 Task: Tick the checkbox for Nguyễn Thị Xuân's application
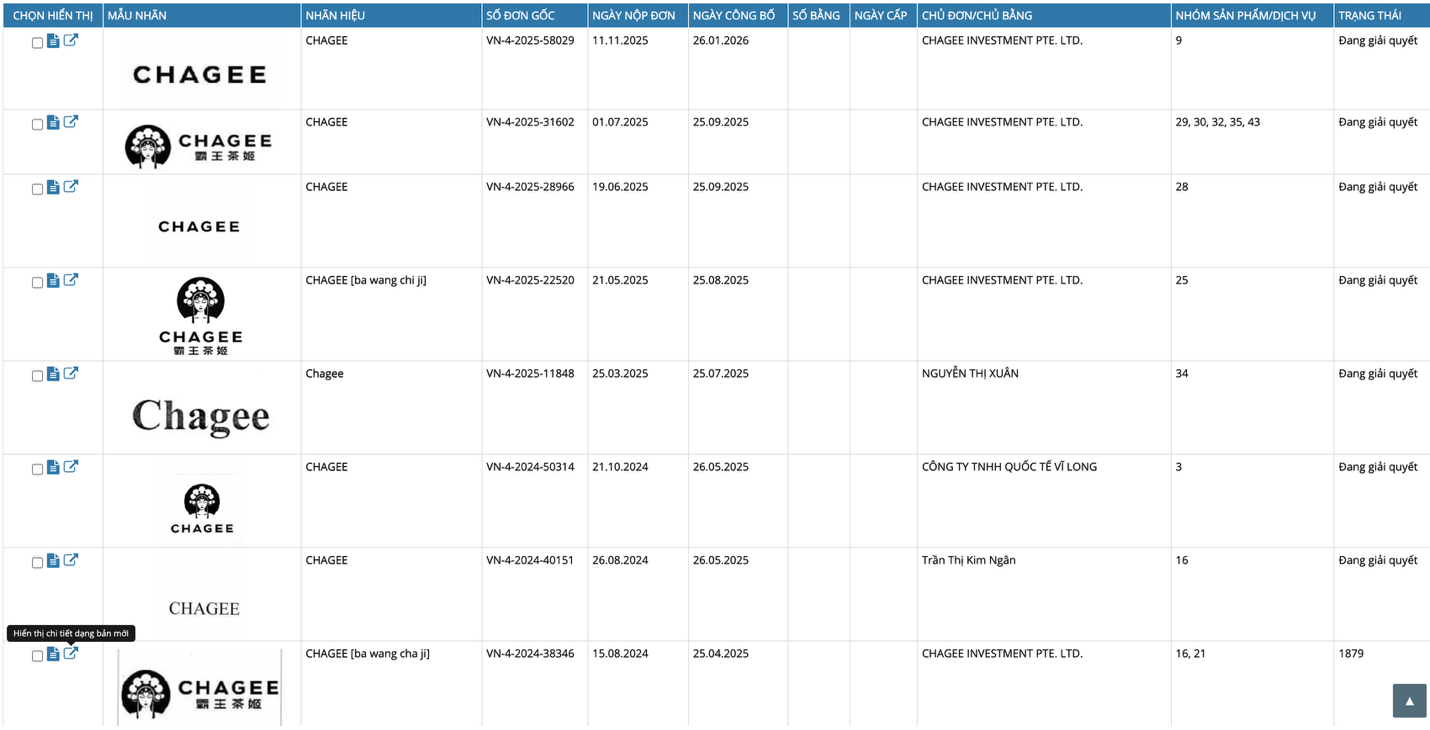[x=38, y=376]
